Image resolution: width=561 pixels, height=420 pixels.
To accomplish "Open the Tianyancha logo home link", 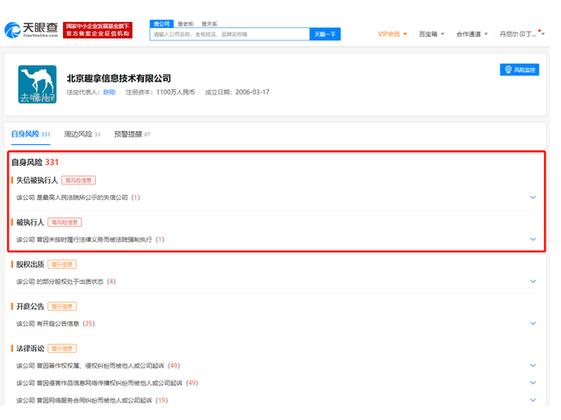I will (31, 30).
